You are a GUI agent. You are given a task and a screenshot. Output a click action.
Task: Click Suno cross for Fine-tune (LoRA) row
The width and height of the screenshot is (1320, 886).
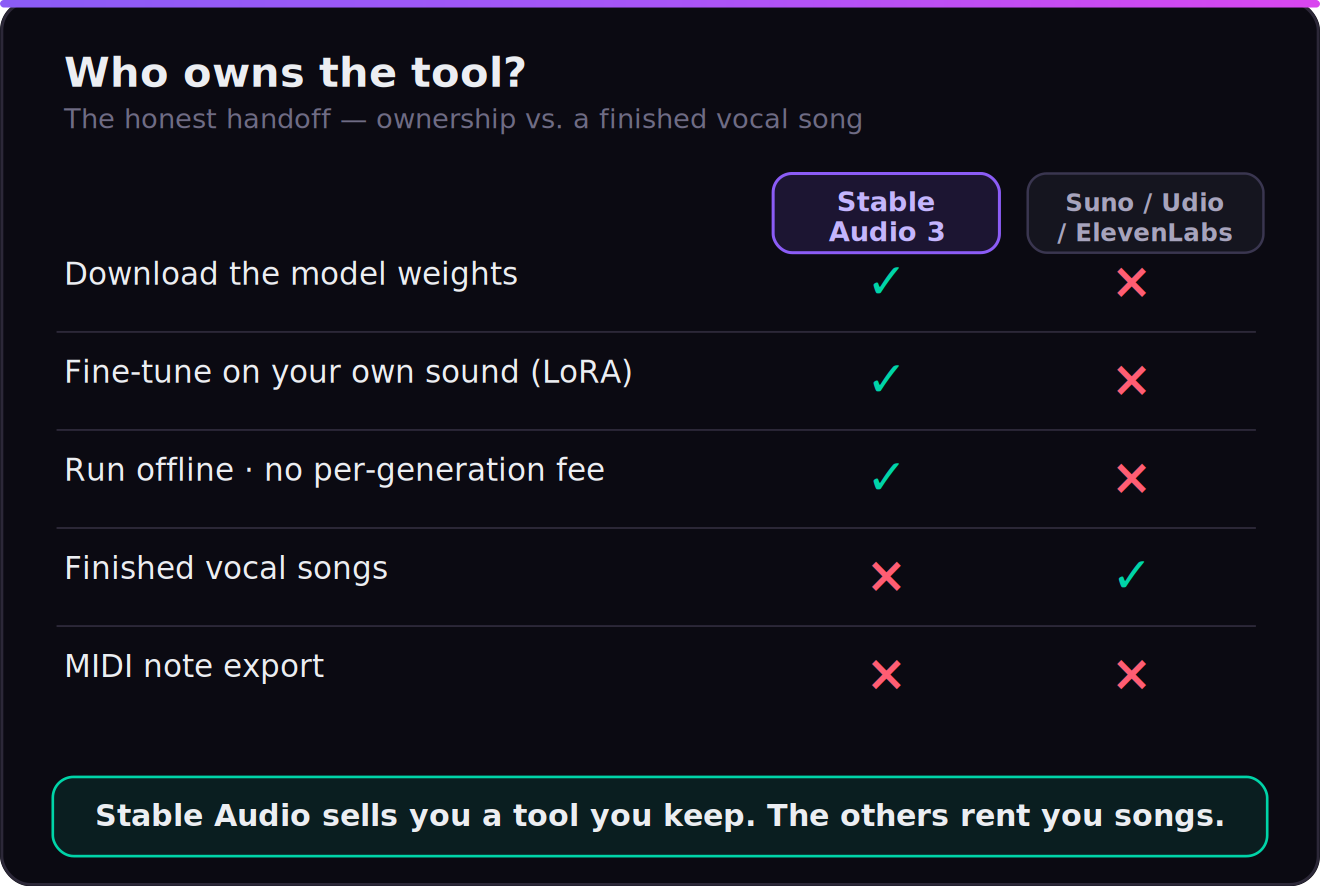(1131, 381)
